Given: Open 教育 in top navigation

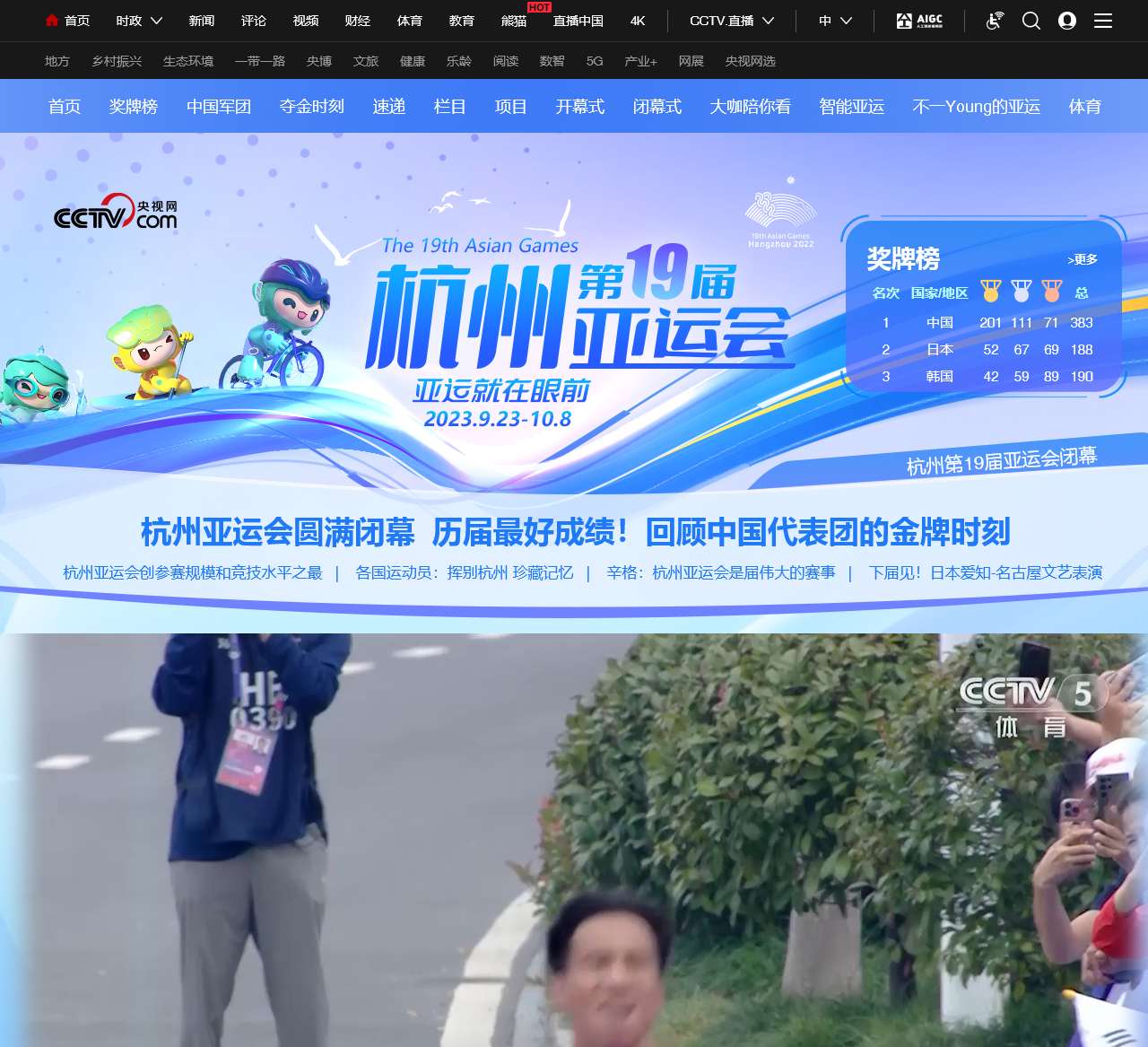Looking at the screenshot, I should (x=462, y=20).
